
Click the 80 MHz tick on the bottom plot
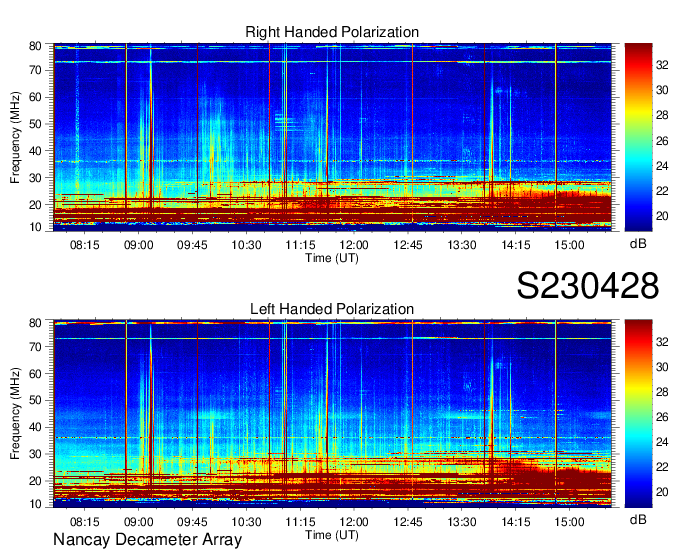[x=36, y=323]
